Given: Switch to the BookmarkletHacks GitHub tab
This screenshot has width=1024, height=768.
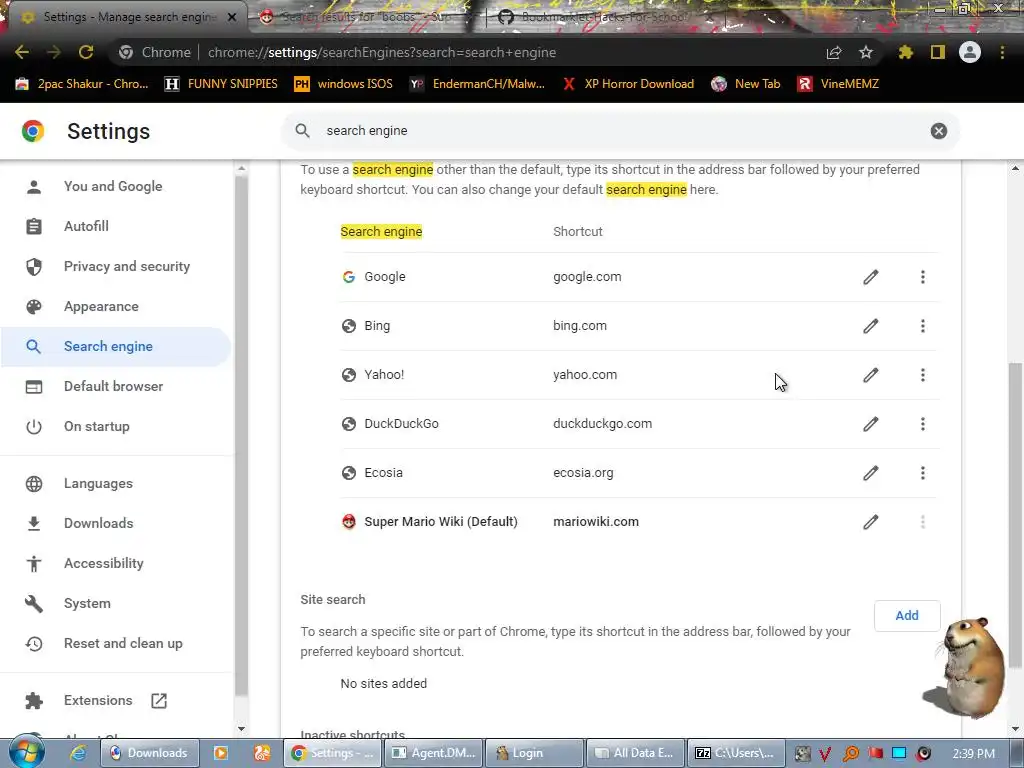Looking at the screenshot, I should 604,17.
